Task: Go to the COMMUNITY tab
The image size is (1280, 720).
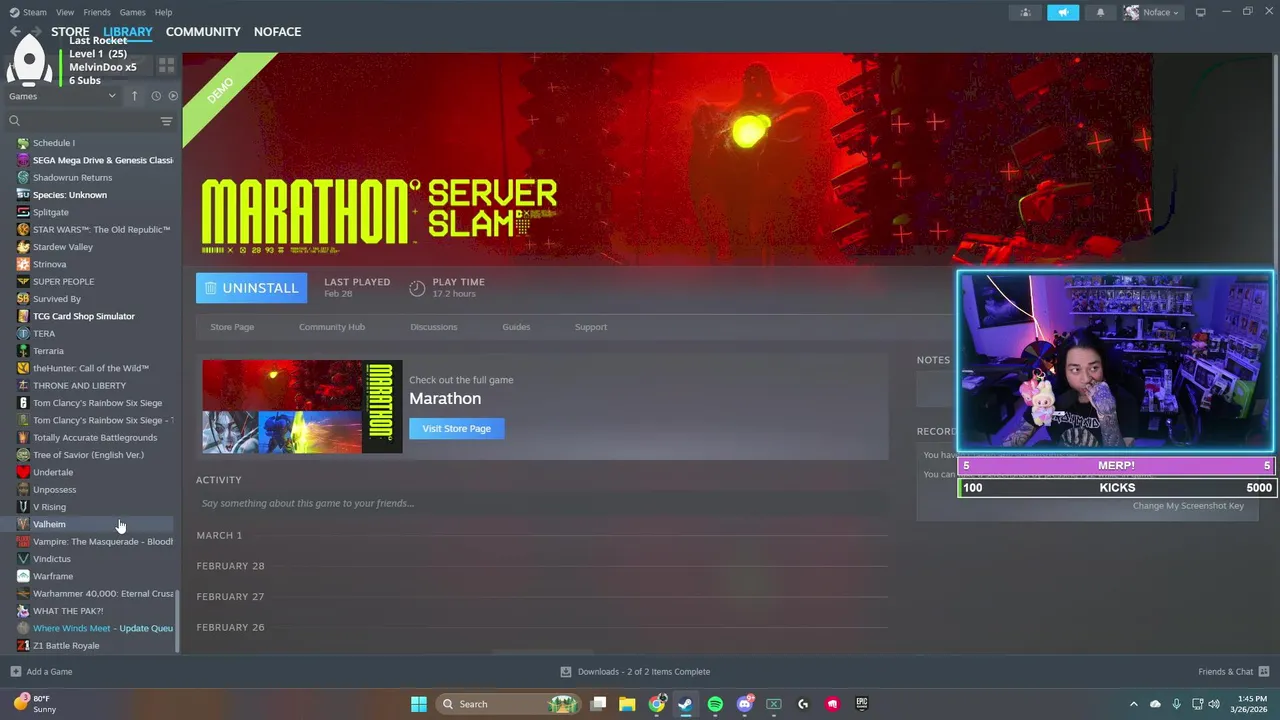Action: point(203,32)
